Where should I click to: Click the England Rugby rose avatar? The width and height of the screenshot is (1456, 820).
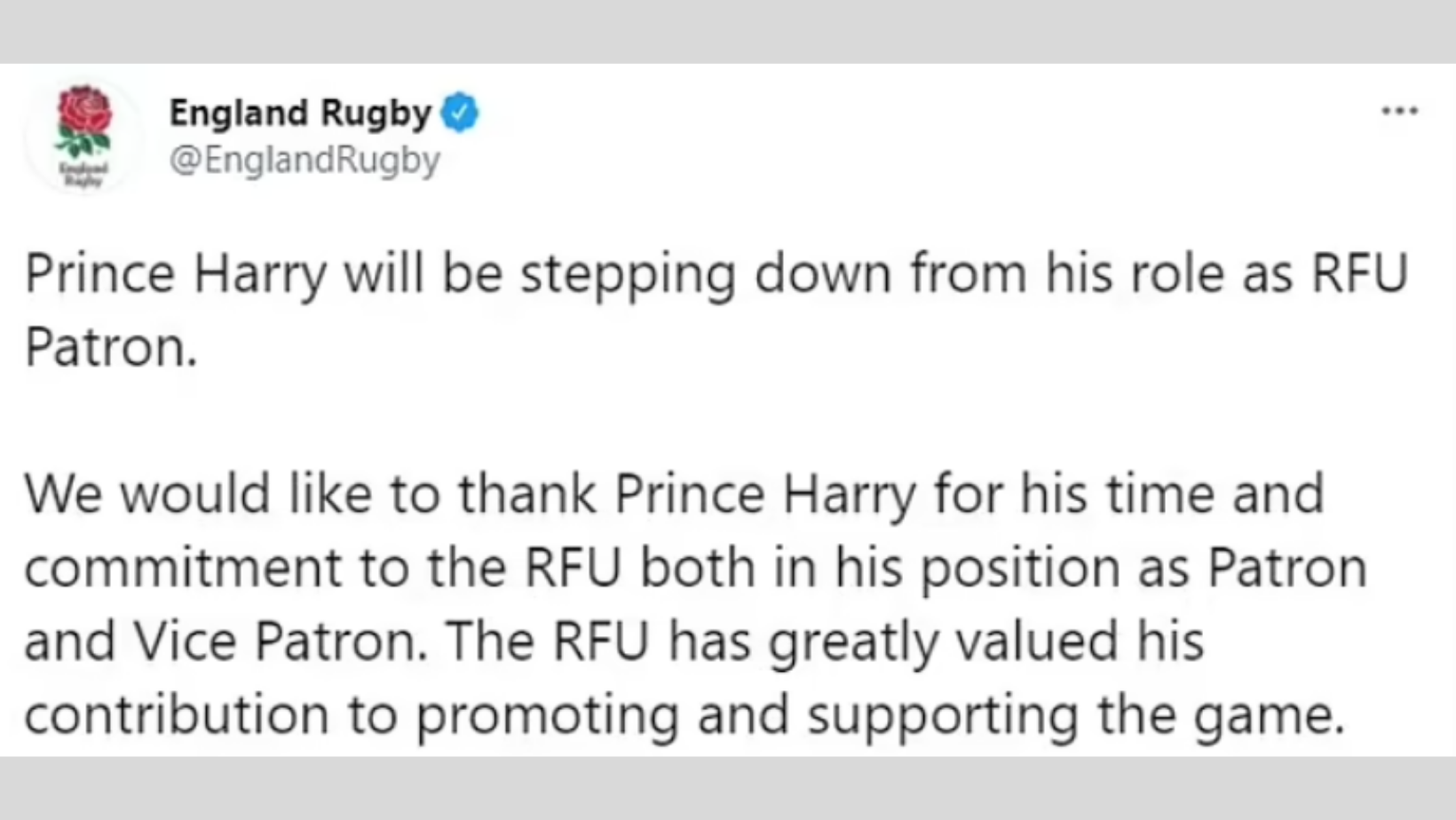[83, 135]
